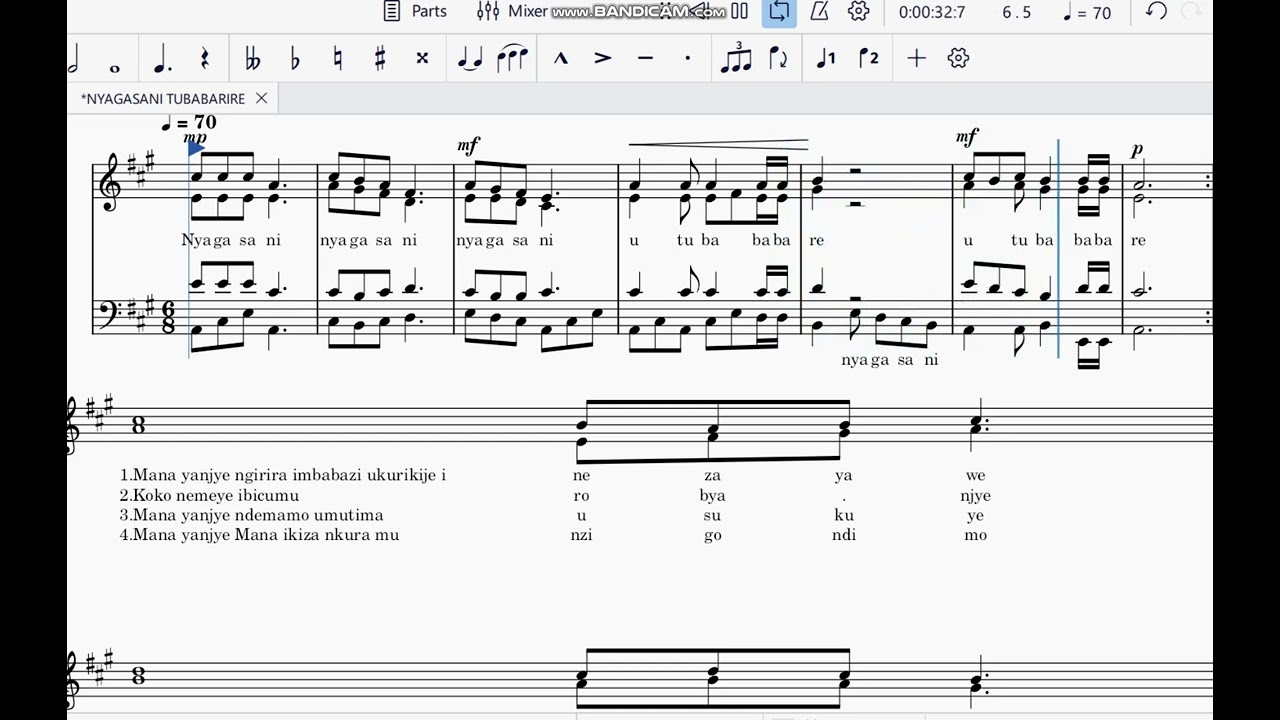Image resolution: width=1280 pixels, height=720 pixels.
Task: Select the first mf dynamic marking
Action: click(x=469, y=146)
